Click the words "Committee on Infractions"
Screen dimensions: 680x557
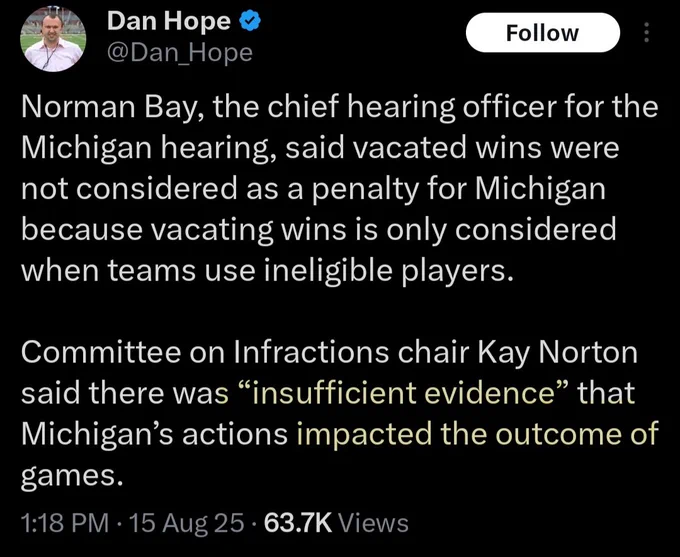pyautogui.click(x=205, y=352)
